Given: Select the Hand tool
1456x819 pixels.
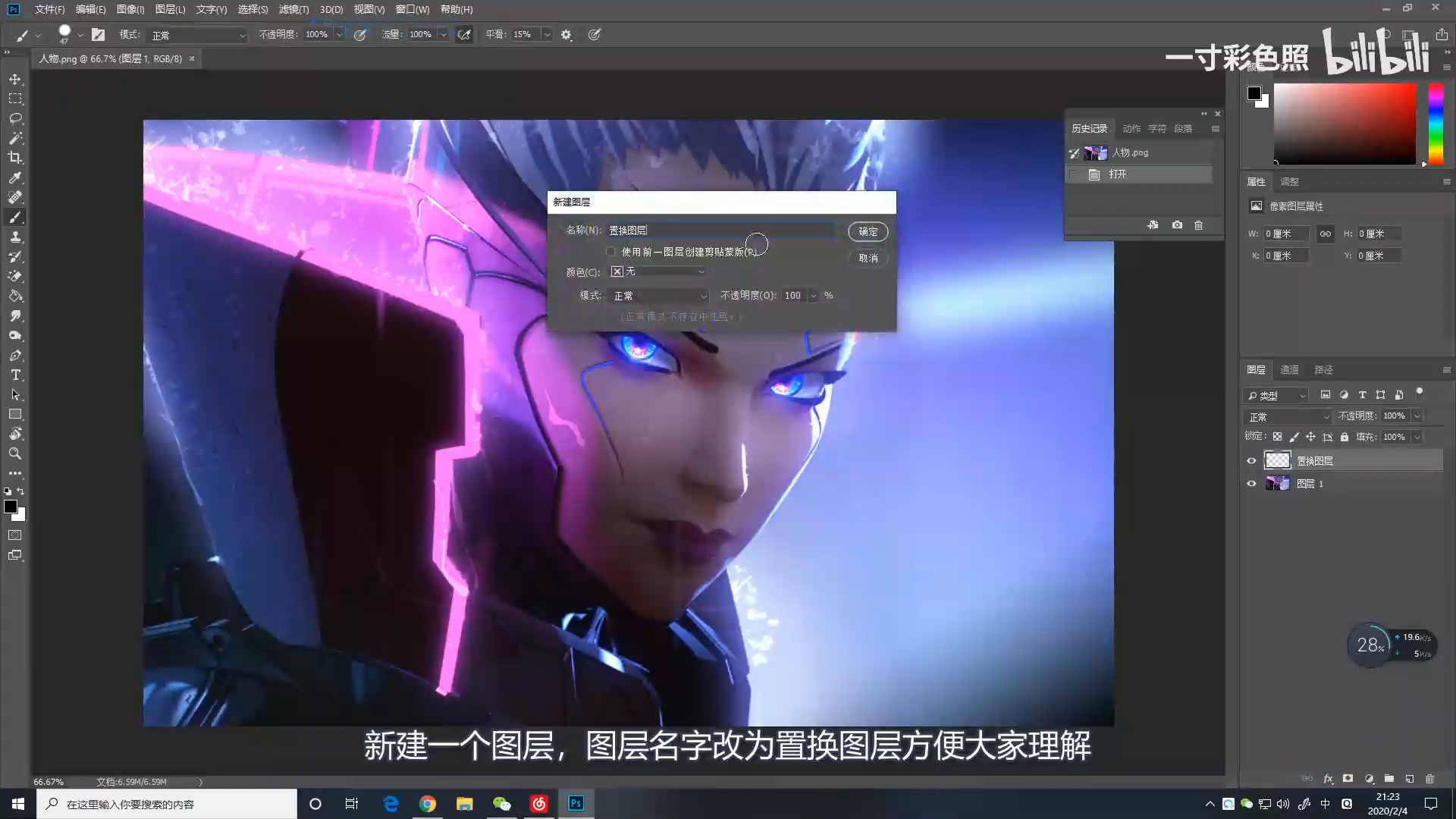Looking at the screenshot, I should [x=15, y=434].
